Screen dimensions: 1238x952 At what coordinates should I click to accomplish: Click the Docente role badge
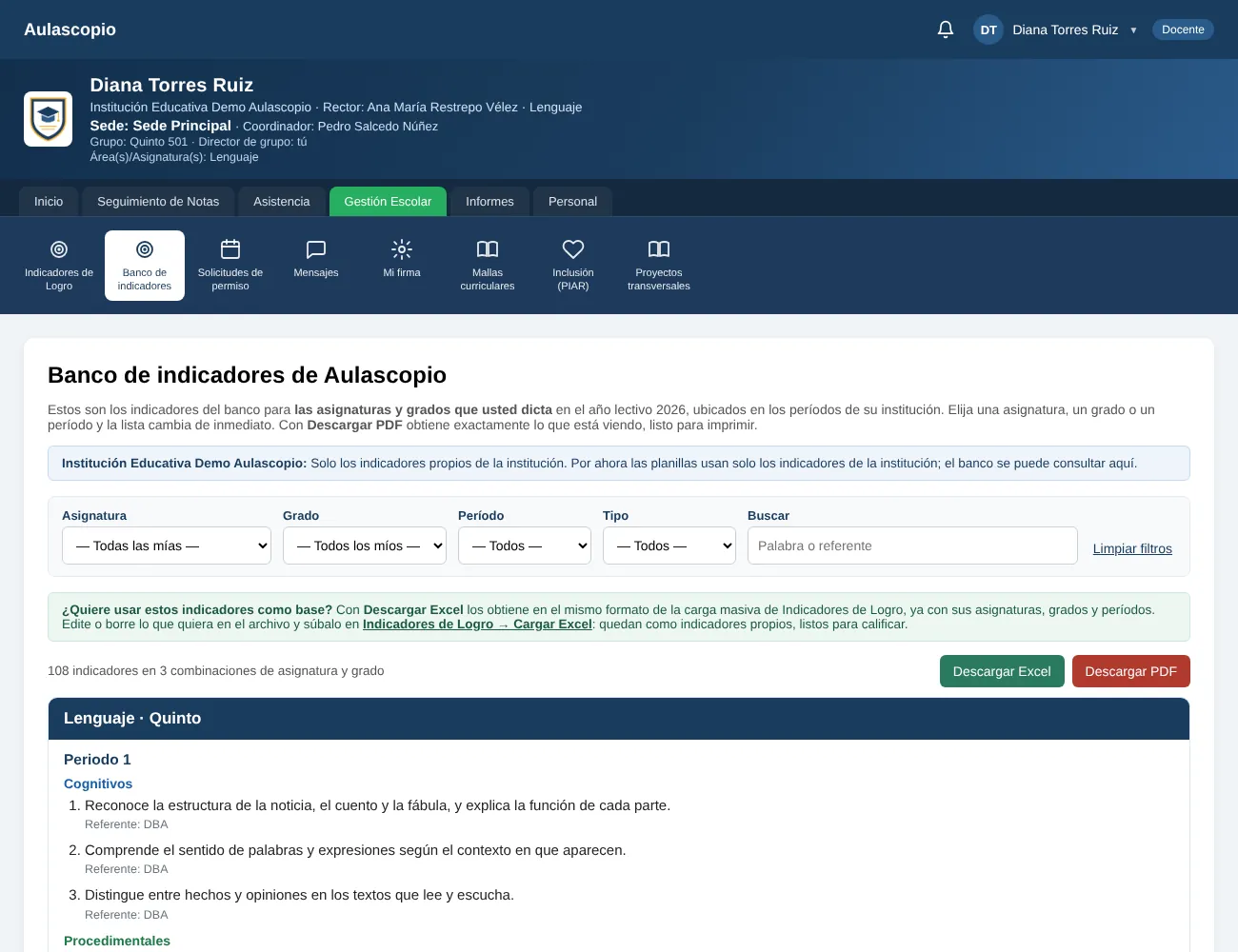1183,30
